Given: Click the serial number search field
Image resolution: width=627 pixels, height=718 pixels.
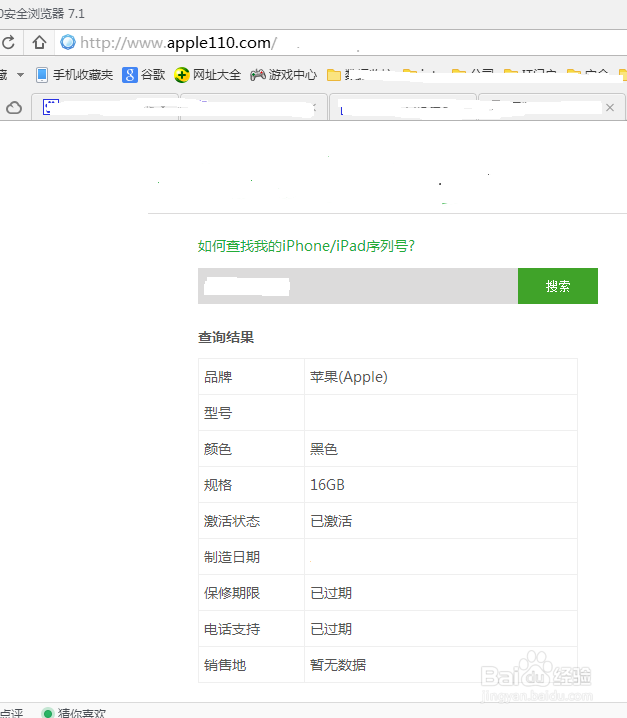Looking at the screenshot, I should [358, 286].
